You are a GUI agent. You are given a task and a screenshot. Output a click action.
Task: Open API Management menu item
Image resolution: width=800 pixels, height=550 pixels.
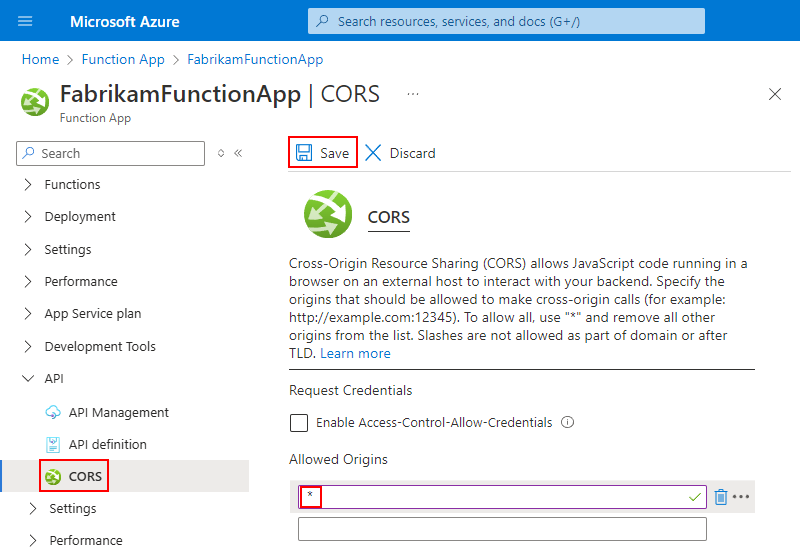click(118, 412)
